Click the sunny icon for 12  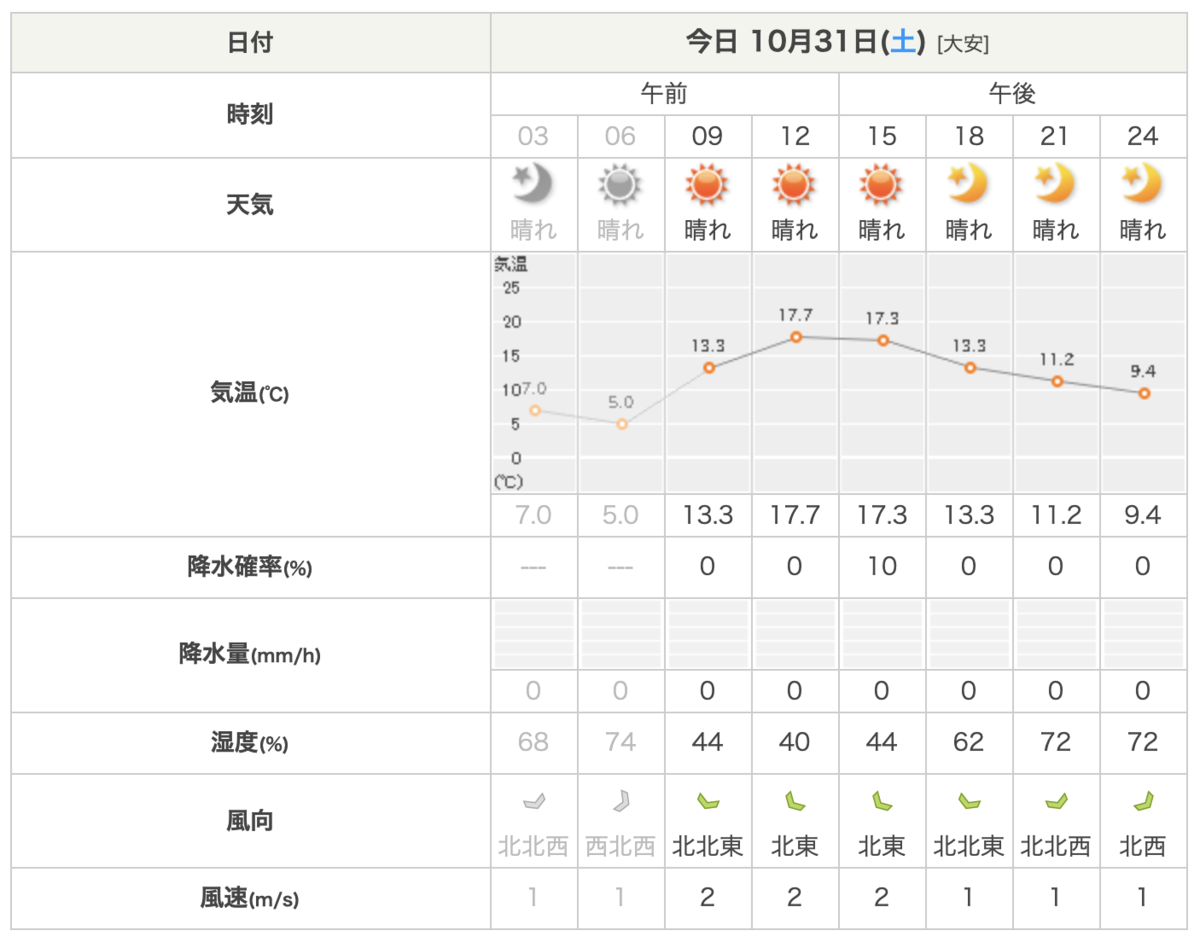[794, 185]
